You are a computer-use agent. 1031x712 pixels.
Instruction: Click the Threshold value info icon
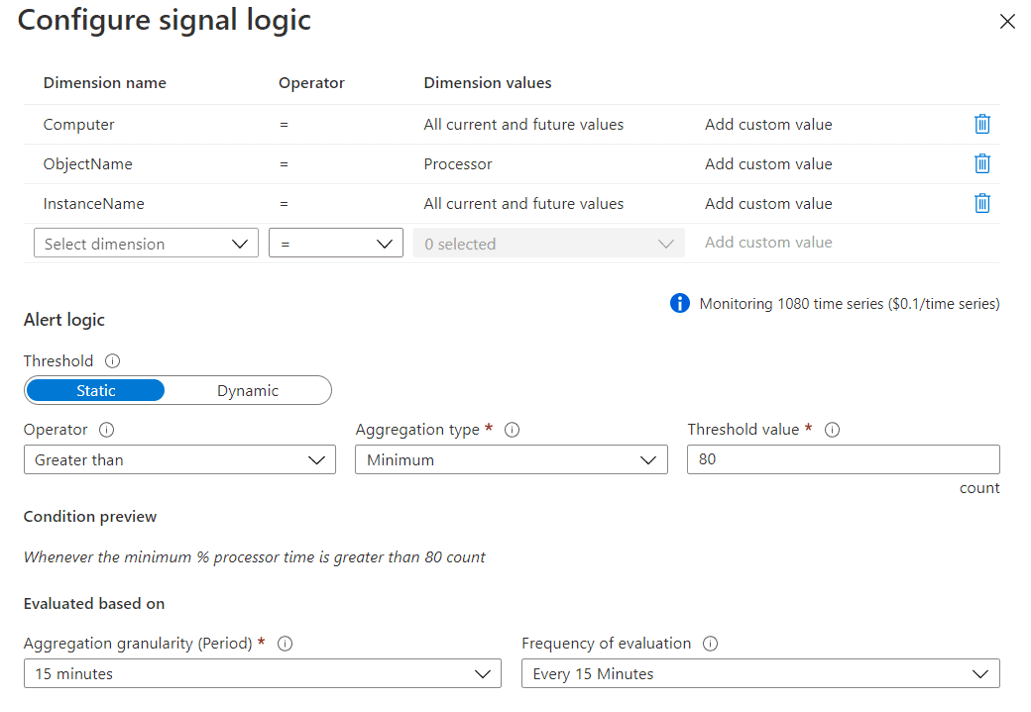point(832,430)
